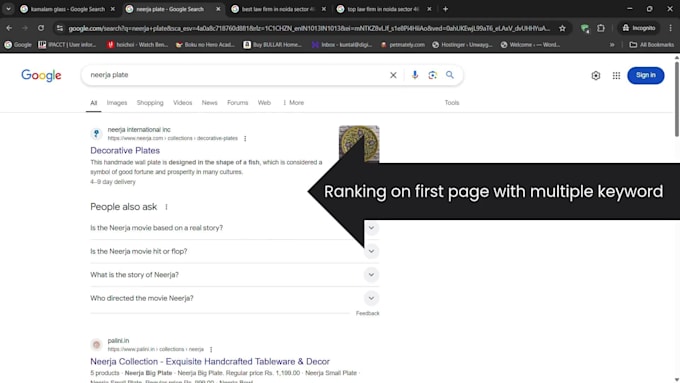
Task: Select the Images search tab
Action: [117, 103]
